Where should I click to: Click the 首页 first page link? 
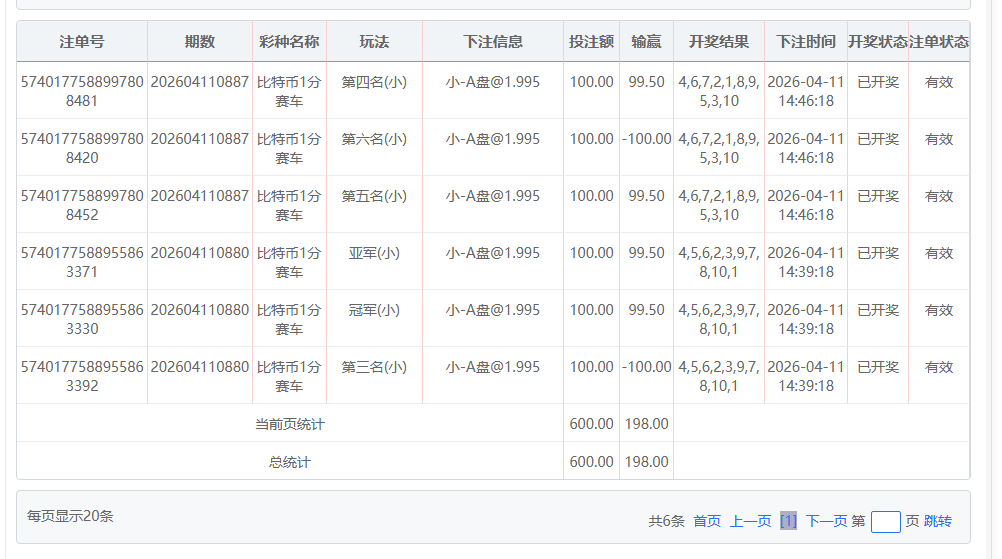706,521
